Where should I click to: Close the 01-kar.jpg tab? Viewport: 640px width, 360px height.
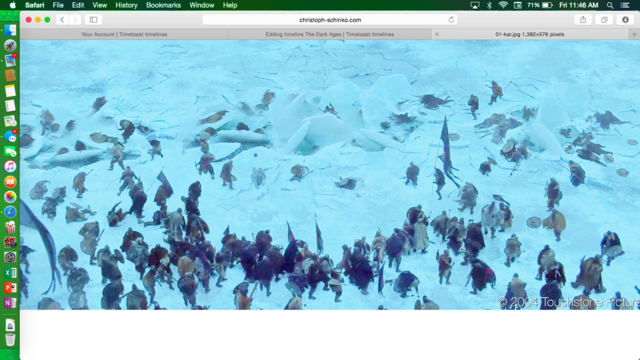pyautogui.click(x=437, y=34)
